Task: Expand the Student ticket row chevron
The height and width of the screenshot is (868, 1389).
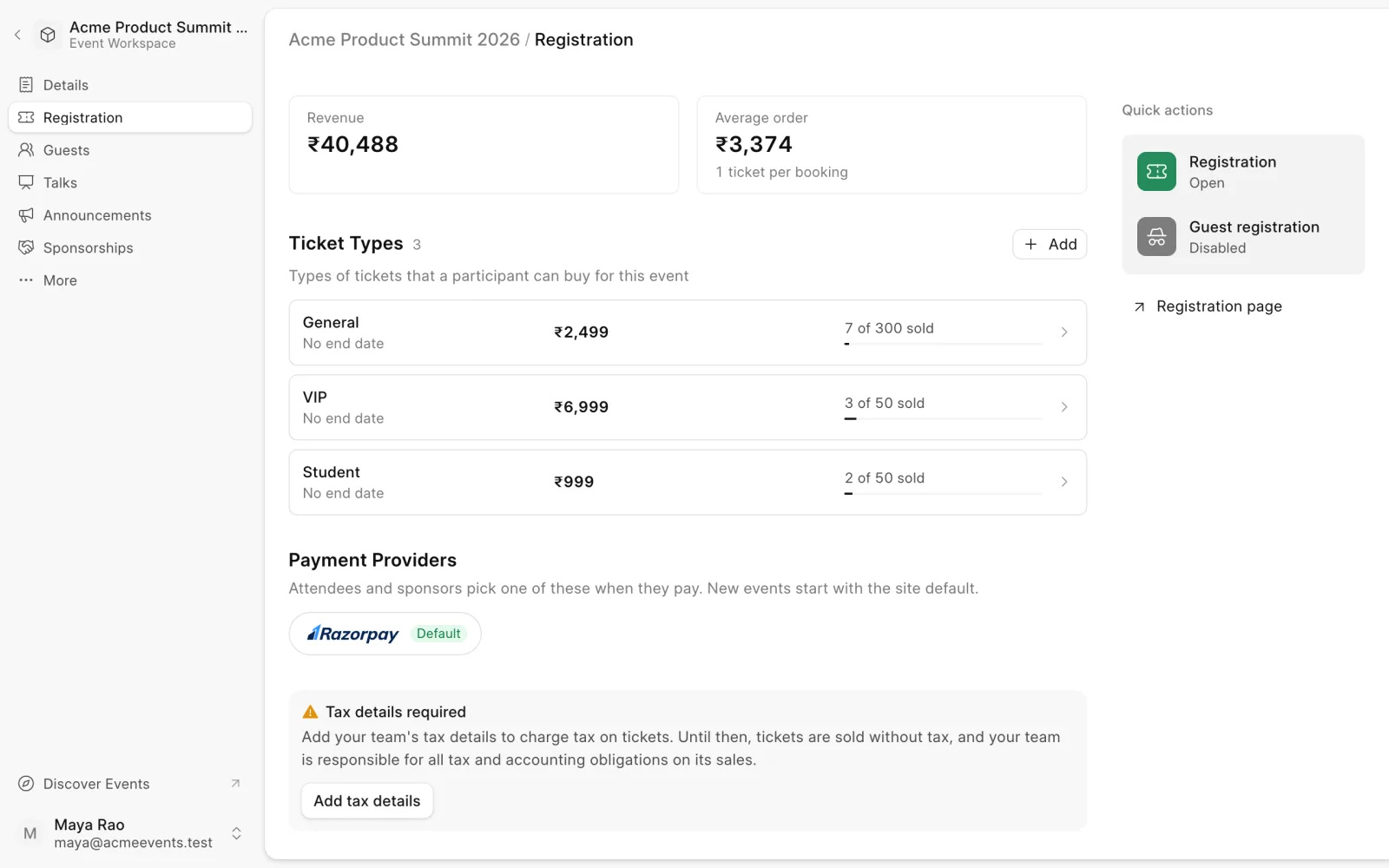Action: click(x=1064, y=482)
